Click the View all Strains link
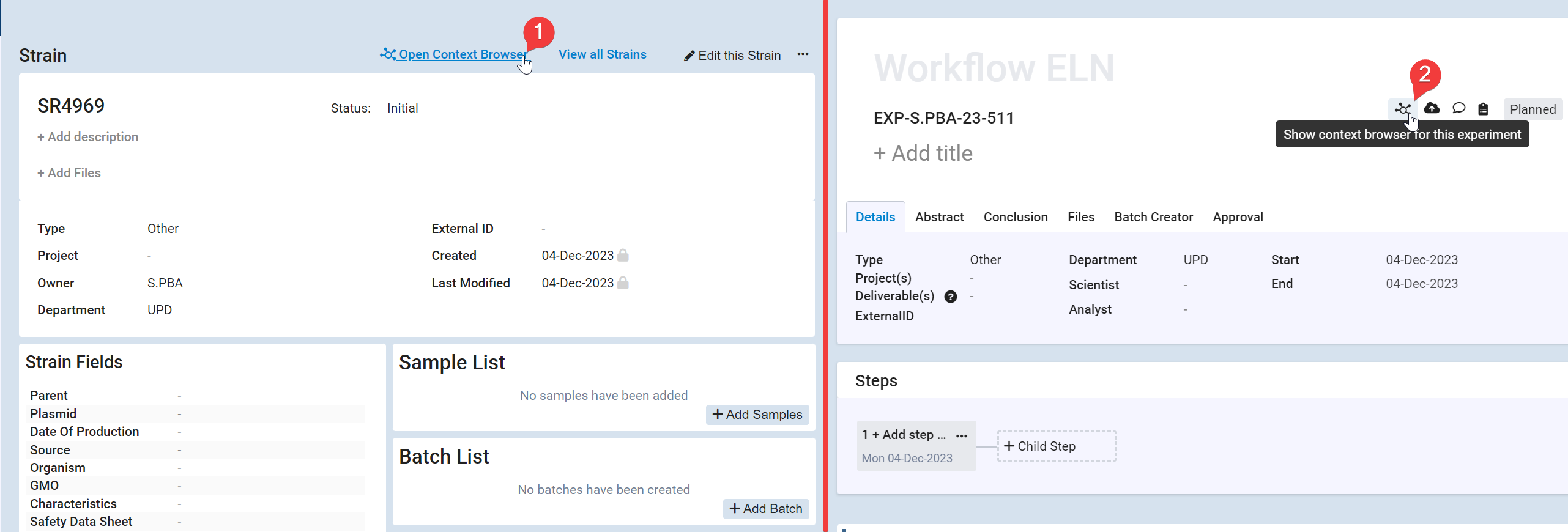 click(602, 54)
